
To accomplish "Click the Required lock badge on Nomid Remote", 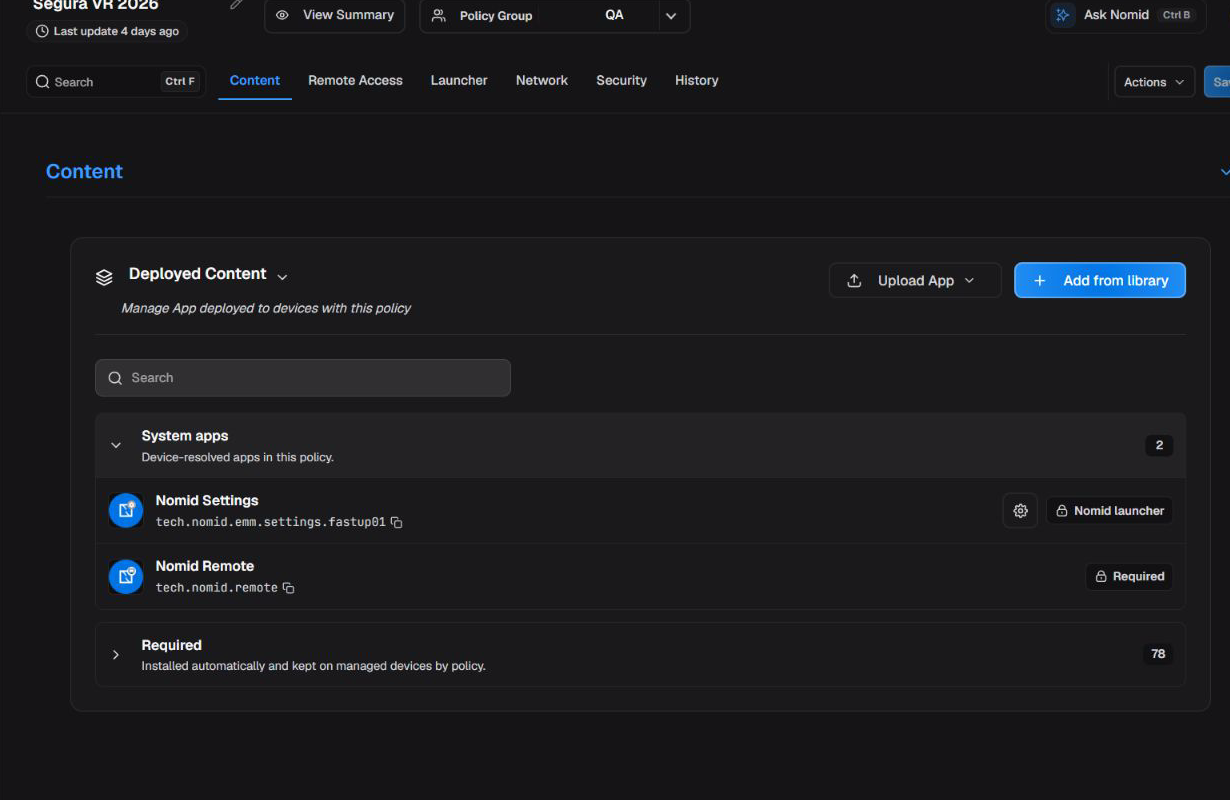I will 1129,576.
